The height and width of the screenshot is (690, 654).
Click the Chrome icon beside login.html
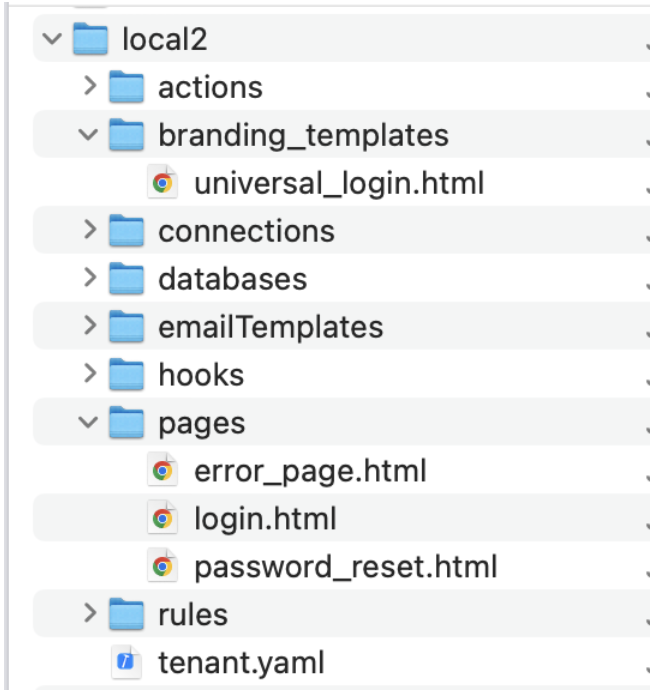click(x=162, y=519)
